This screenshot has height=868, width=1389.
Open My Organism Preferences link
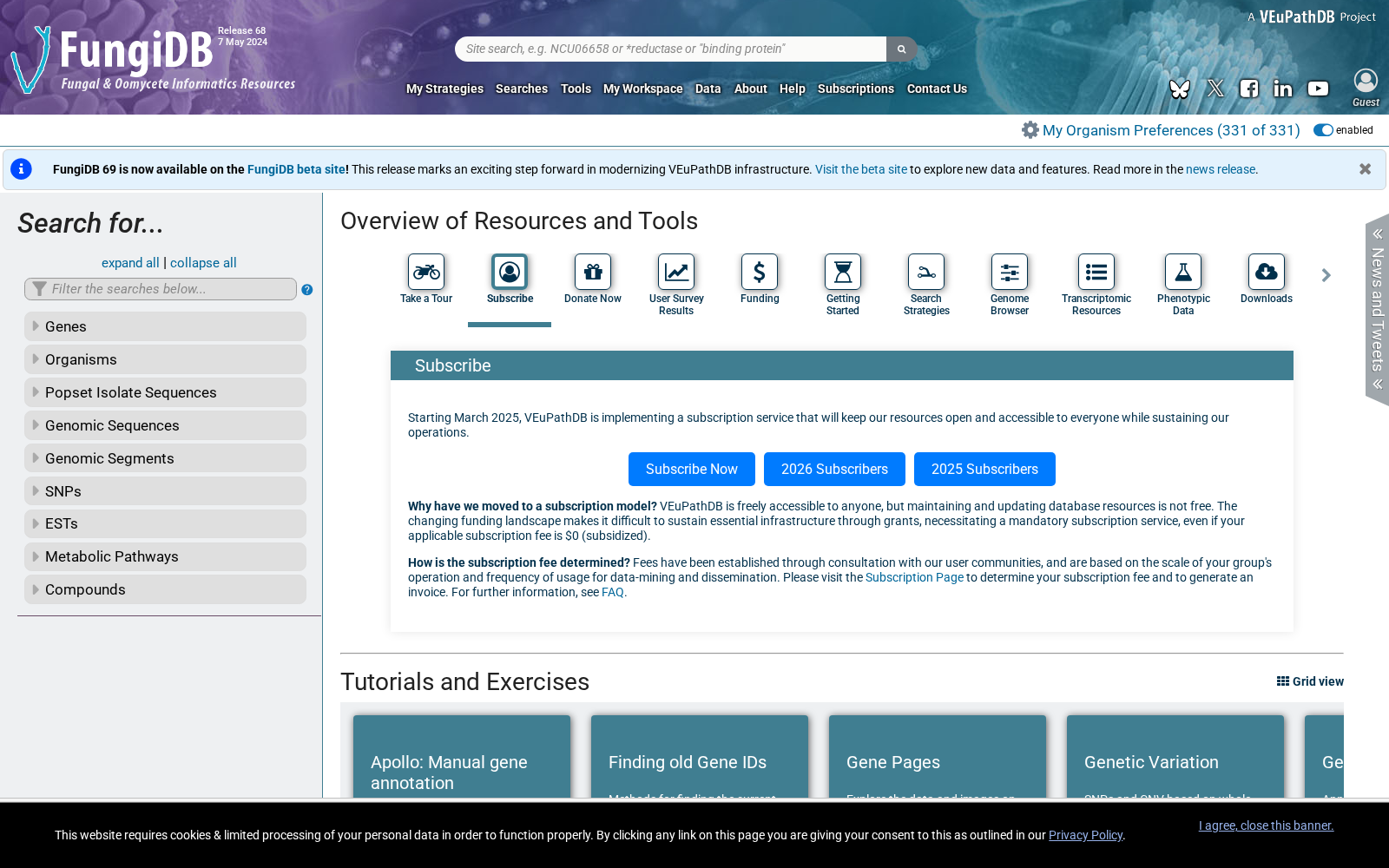[1171, 130]
